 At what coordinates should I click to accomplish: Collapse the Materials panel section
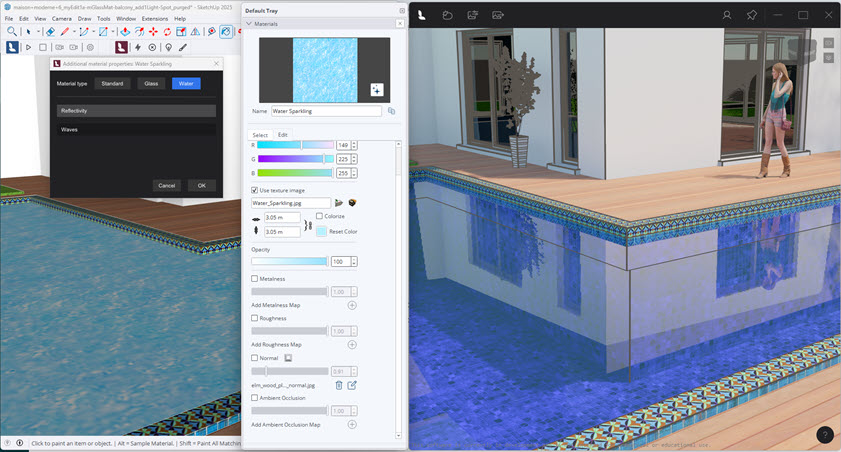(249, 23)
